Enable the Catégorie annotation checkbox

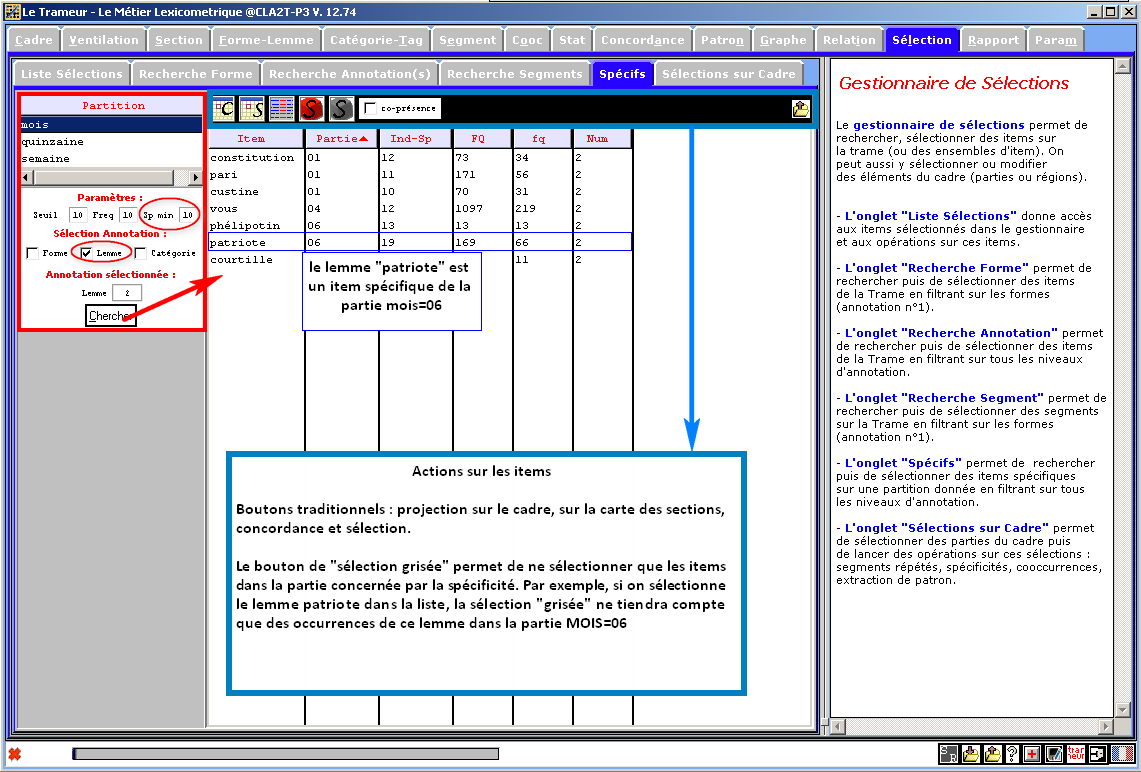click(x=140, y=253)
